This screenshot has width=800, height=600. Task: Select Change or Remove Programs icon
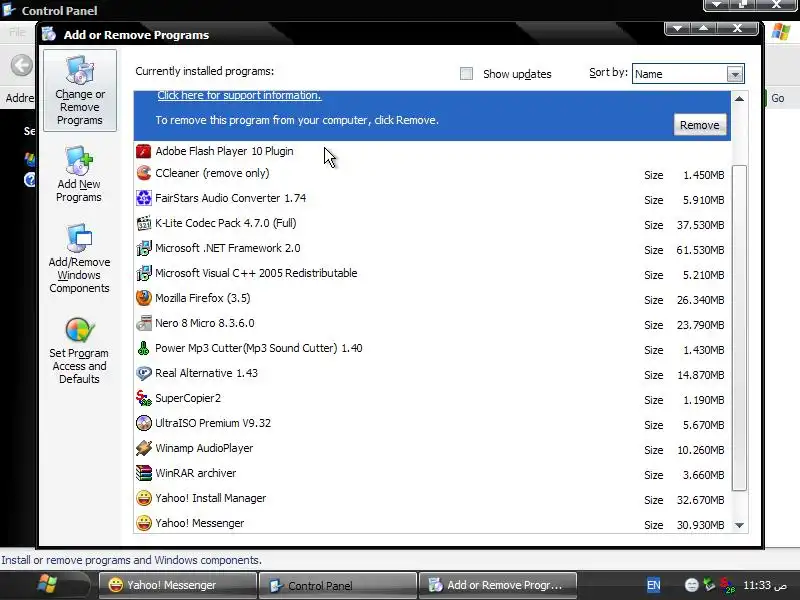(x=80, y=70)
